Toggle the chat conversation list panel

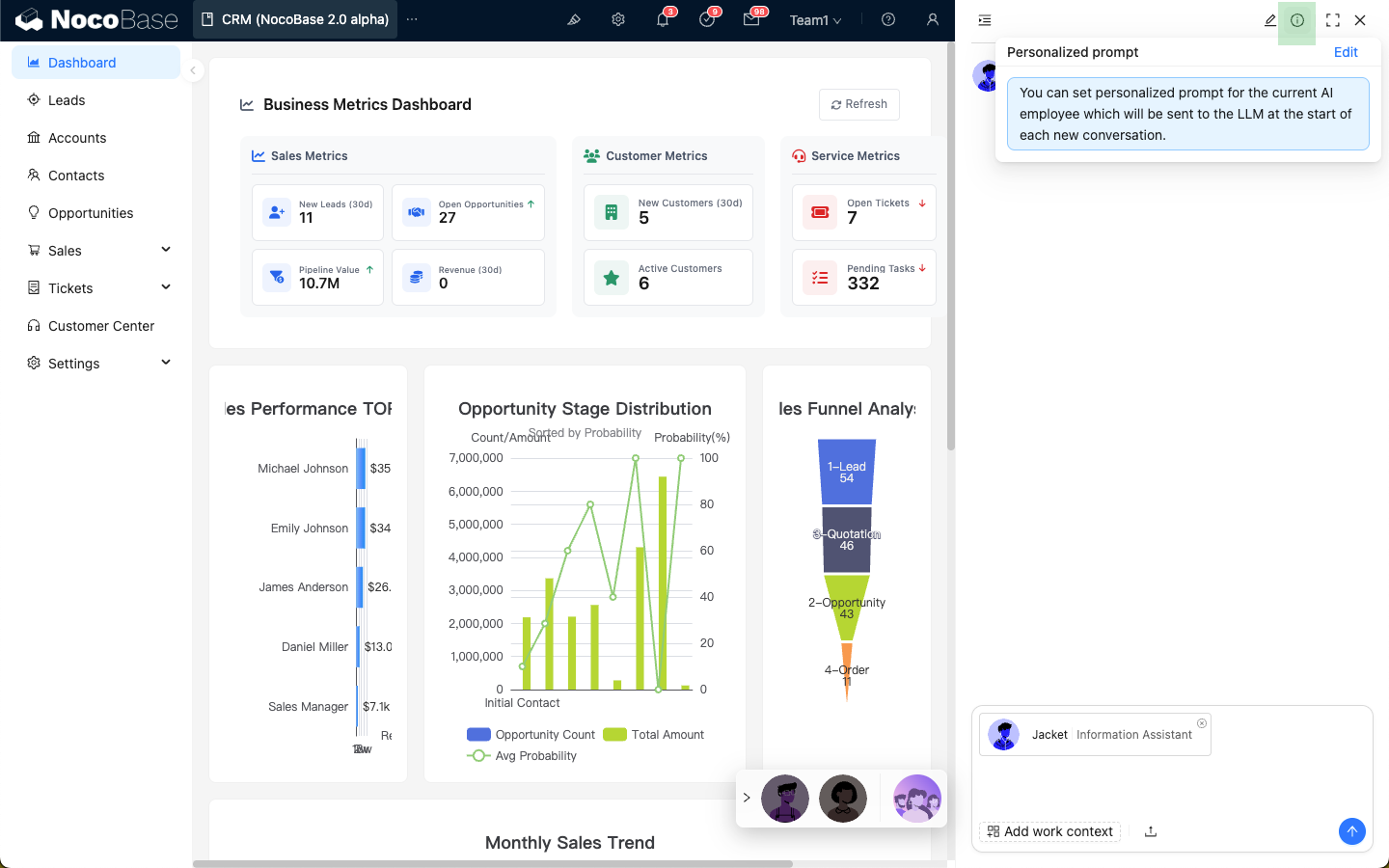pos(984,20)
